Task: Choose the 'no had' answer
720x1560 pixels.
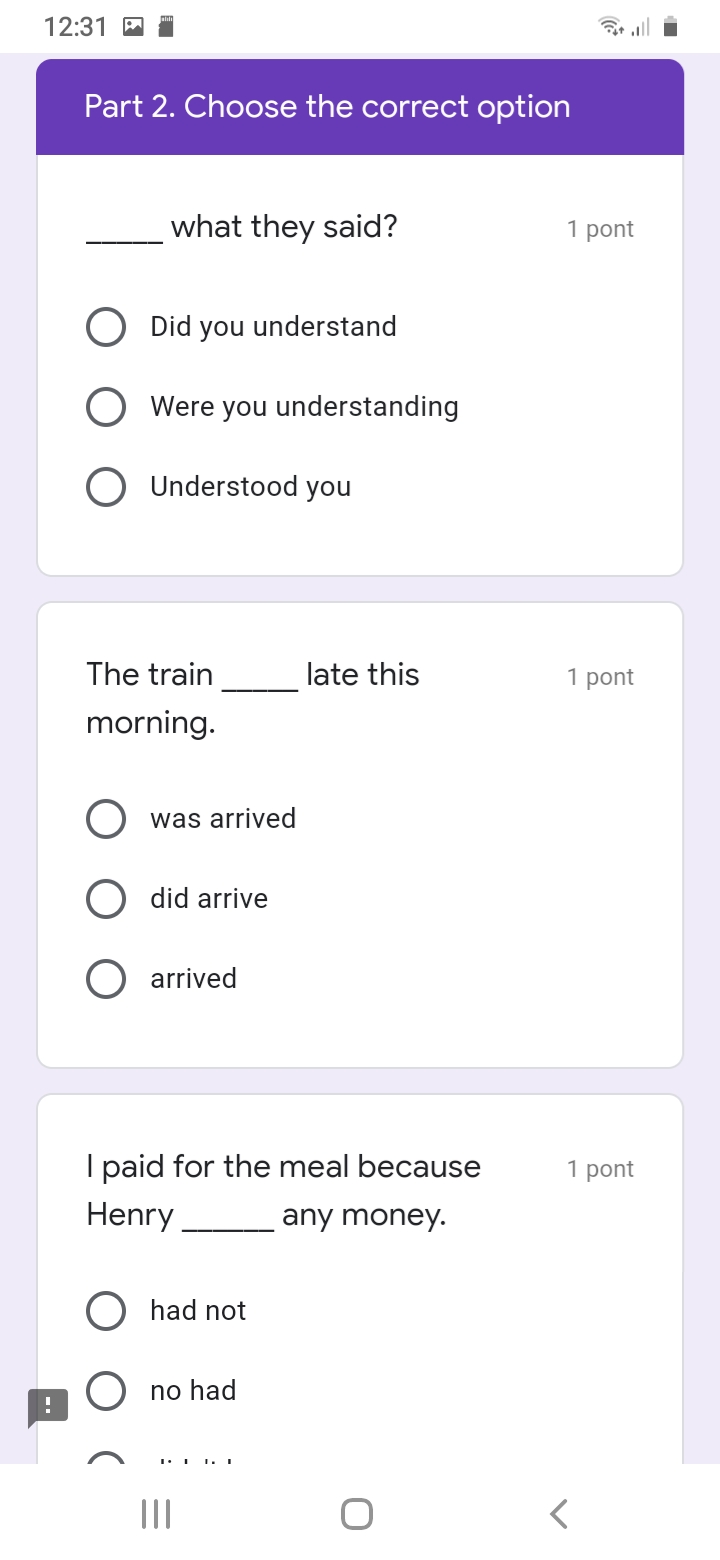Action: click(106, 1391)
